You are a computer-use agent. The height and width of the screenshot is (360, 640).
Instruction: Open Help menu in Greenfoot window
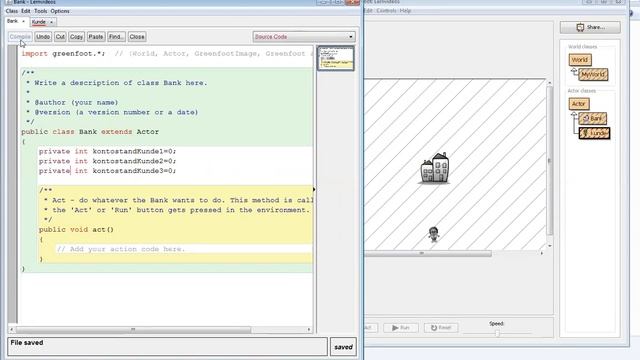pyautogui.click(x=405, y=11)
